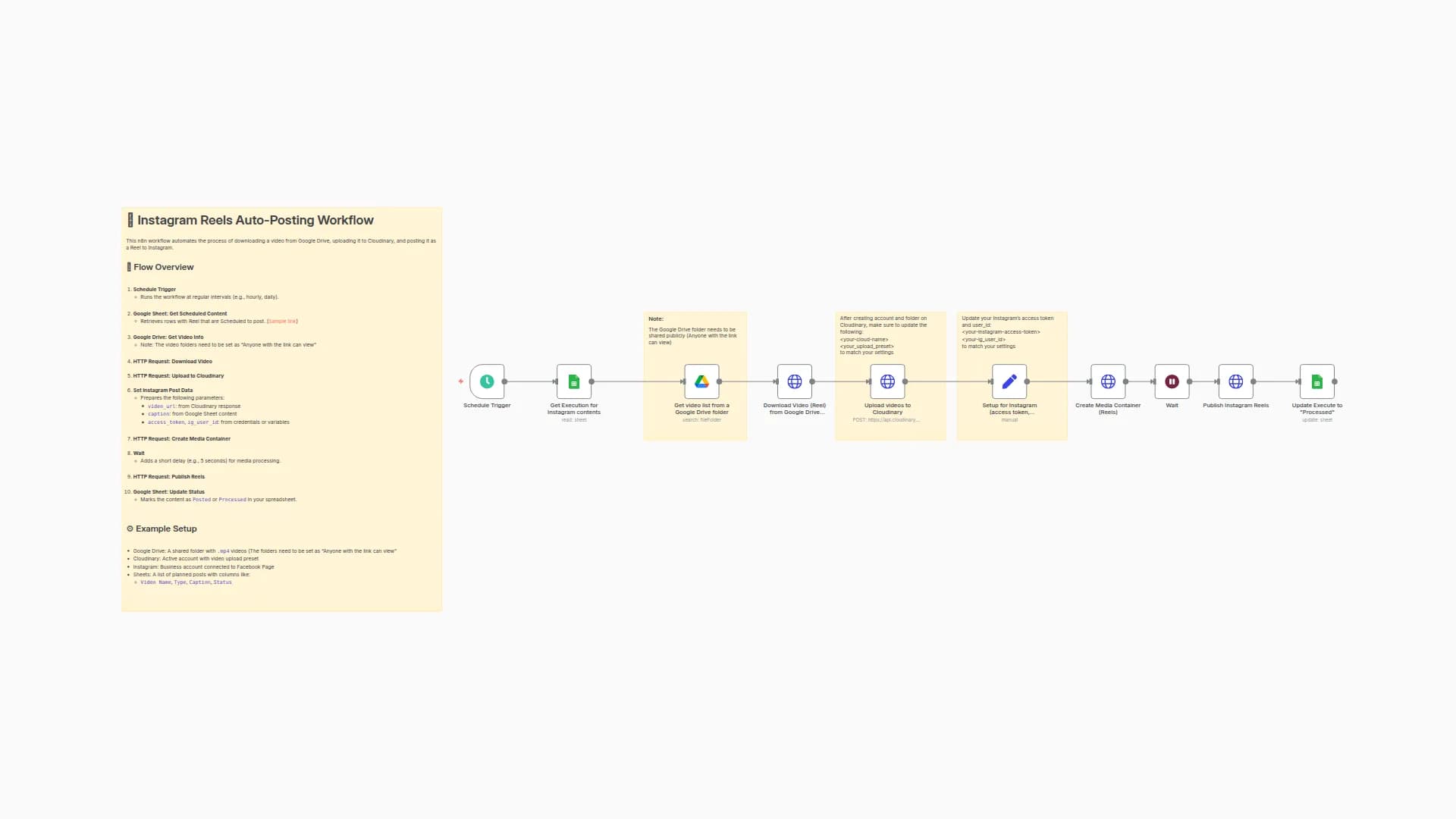Click the Flow Overview section heading
The image size is (1456, 819).
[163, 267]
